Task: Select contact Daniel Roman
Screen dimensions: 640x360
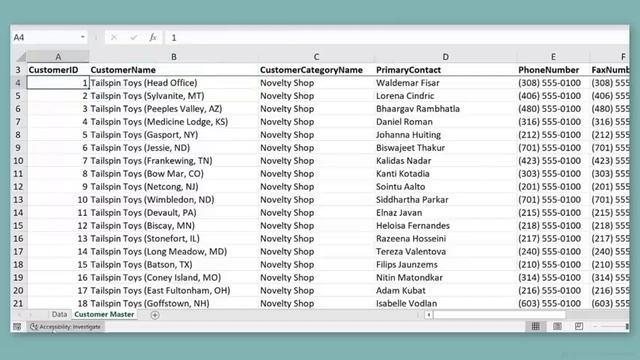Action: 445,122
